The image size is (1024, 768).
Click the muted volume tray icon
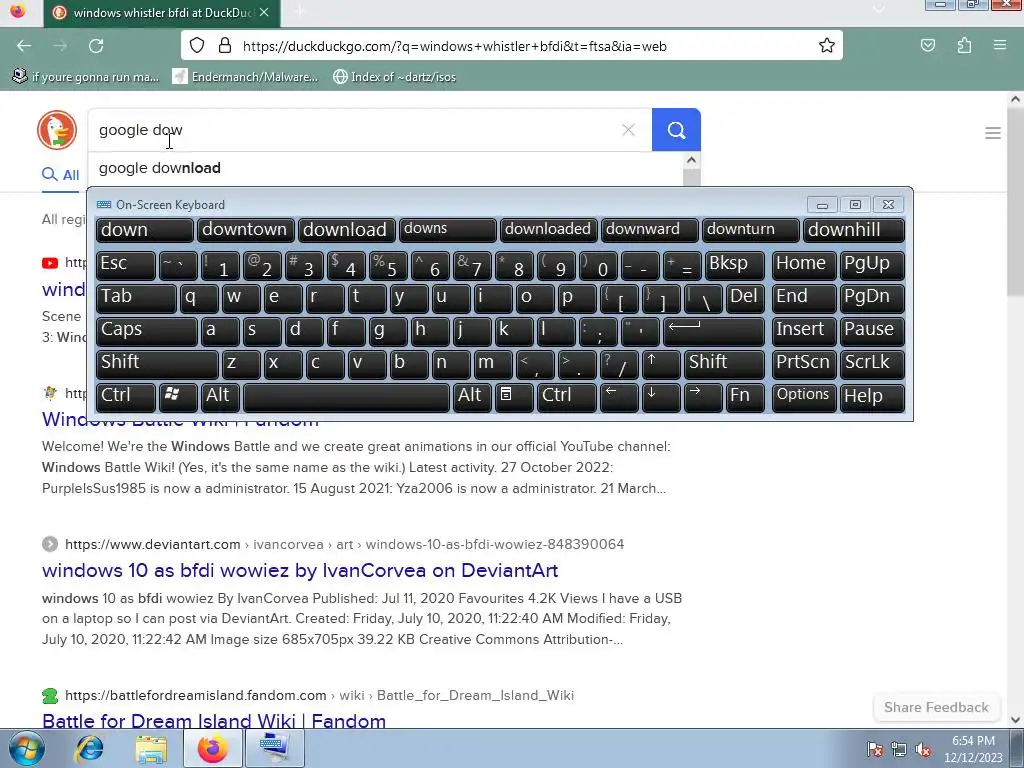click(x=923, y=749)
